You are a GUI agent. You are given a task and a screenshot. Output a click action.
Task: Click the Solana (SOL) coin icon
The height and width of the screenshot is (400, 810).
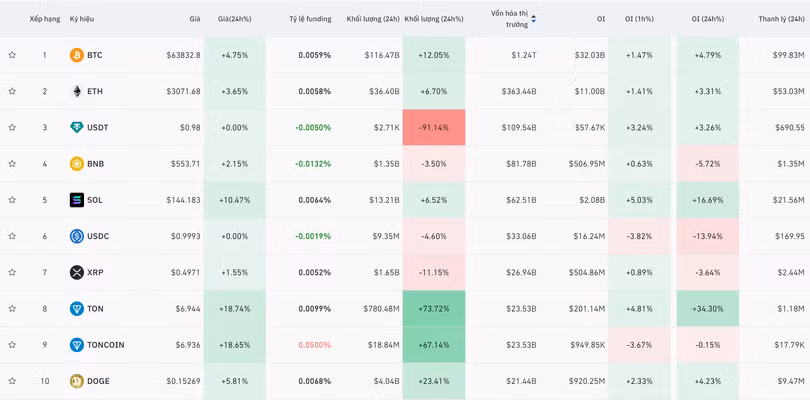pos(76,200)
